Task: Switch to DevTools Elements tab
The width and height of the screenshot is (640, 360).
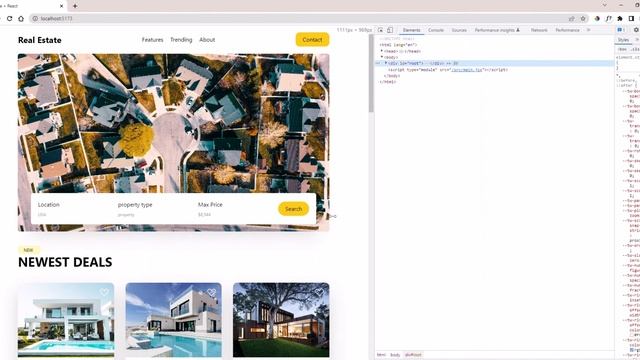Action: pos(411,30)
